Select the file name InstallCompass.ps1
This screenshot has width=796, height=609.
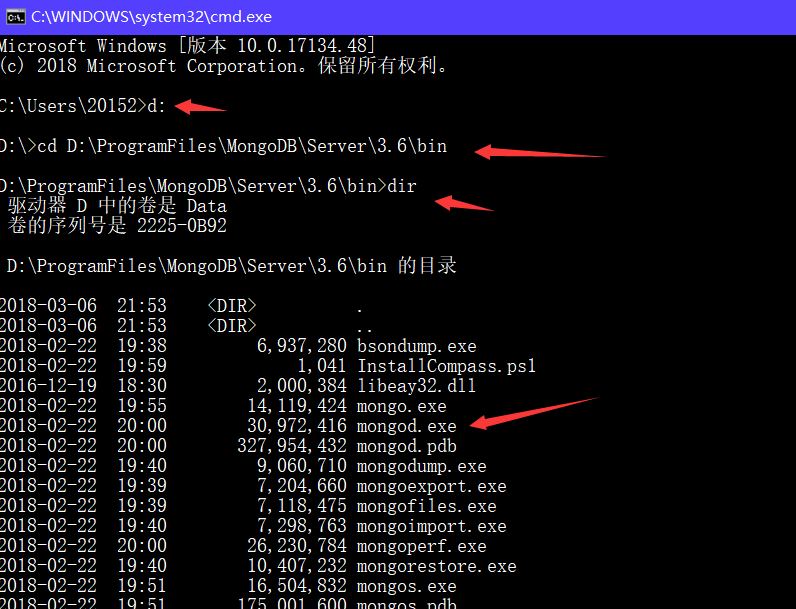click(x=447, y=366)
